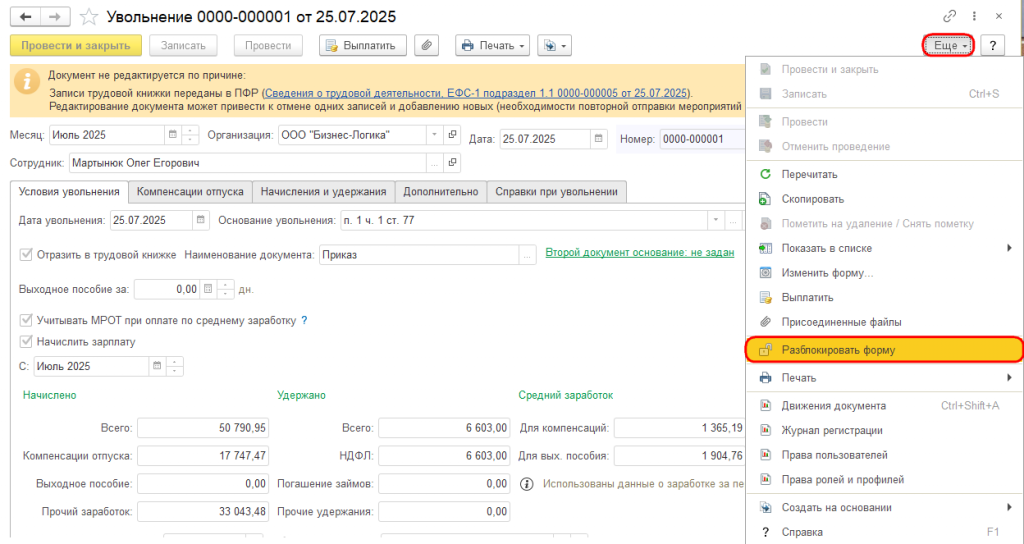Image resolution: width=1024 pixels, height=544 pixels.
Task: Copy link to document icon
Action: 950,16
